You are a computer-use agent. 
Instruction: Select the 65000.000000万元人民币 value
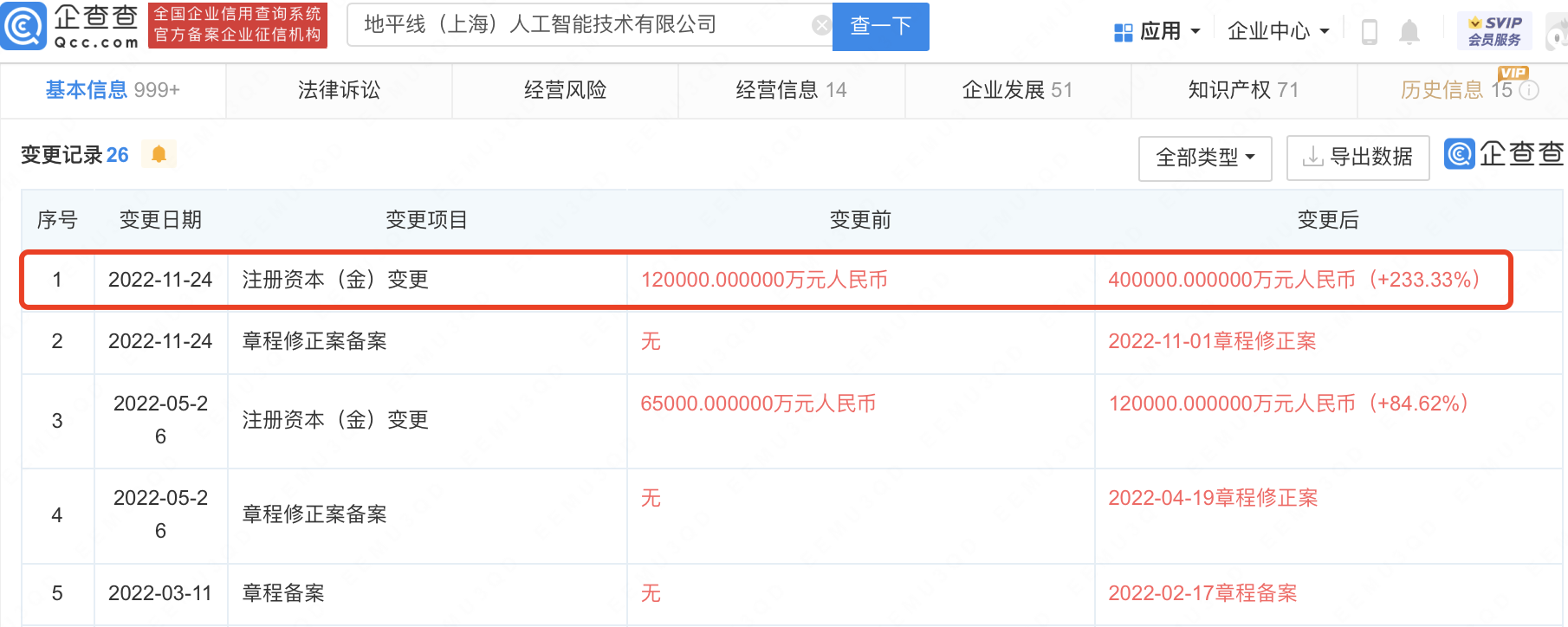coord(758,404)
